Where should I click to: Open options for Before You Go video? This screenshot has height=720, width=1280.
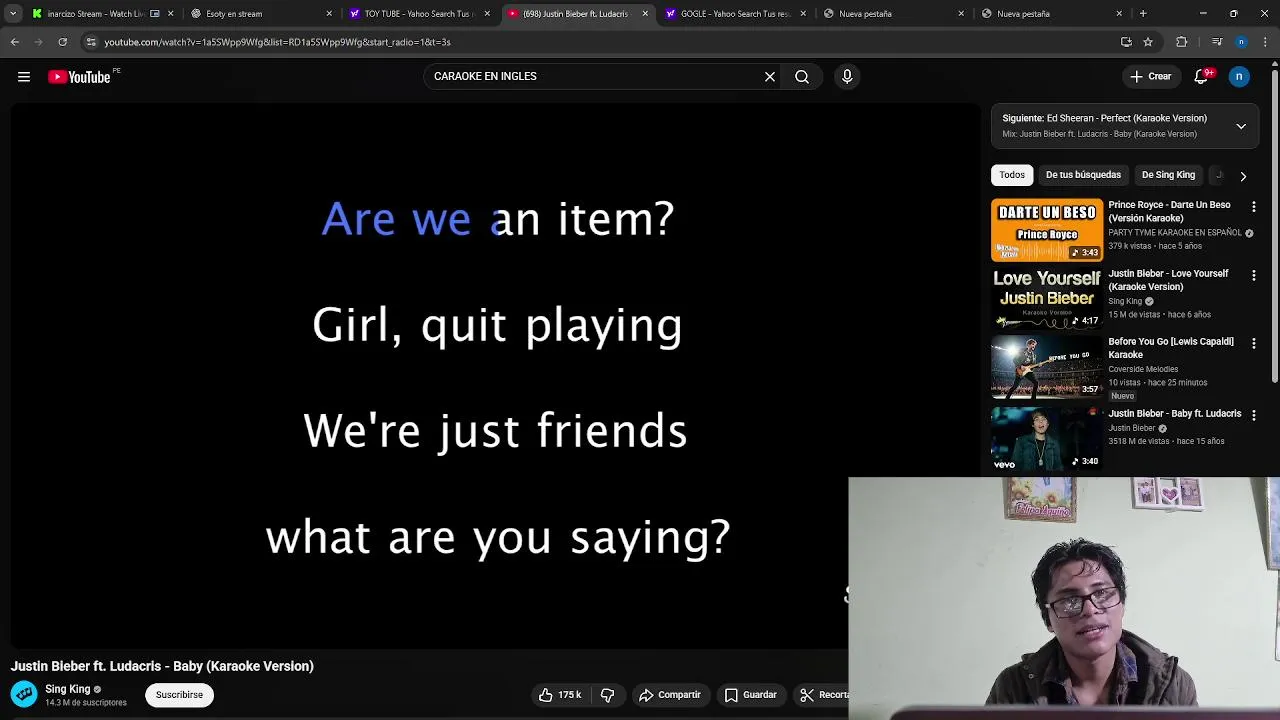tap(1254, 343)
